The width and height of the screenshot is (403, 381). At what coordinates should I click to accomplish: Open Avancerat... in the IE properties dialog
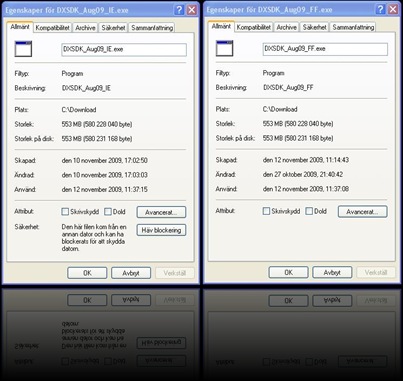pos(161,212)
